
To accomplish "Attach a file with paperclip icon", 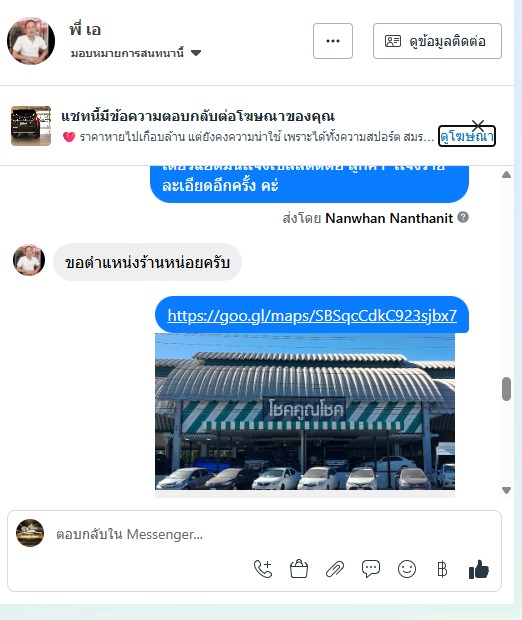I will (335, 569).
